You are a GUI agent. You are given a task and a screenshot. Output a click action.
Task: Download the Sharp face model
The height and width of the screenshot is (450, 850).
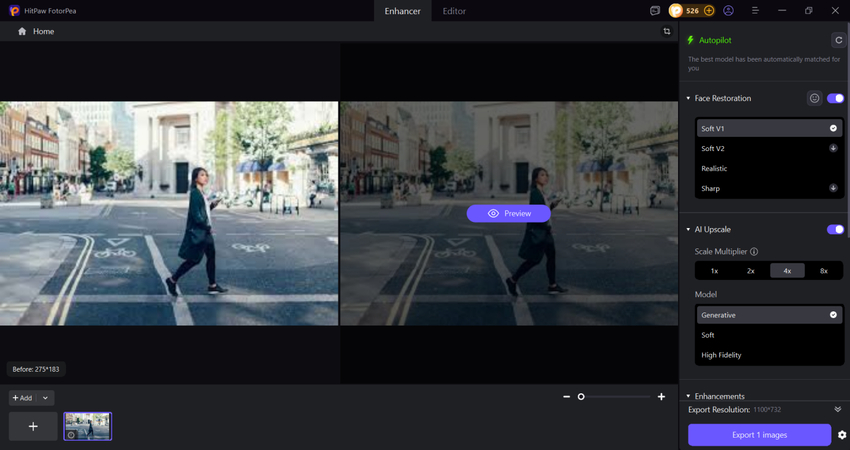tap(833, 188)
